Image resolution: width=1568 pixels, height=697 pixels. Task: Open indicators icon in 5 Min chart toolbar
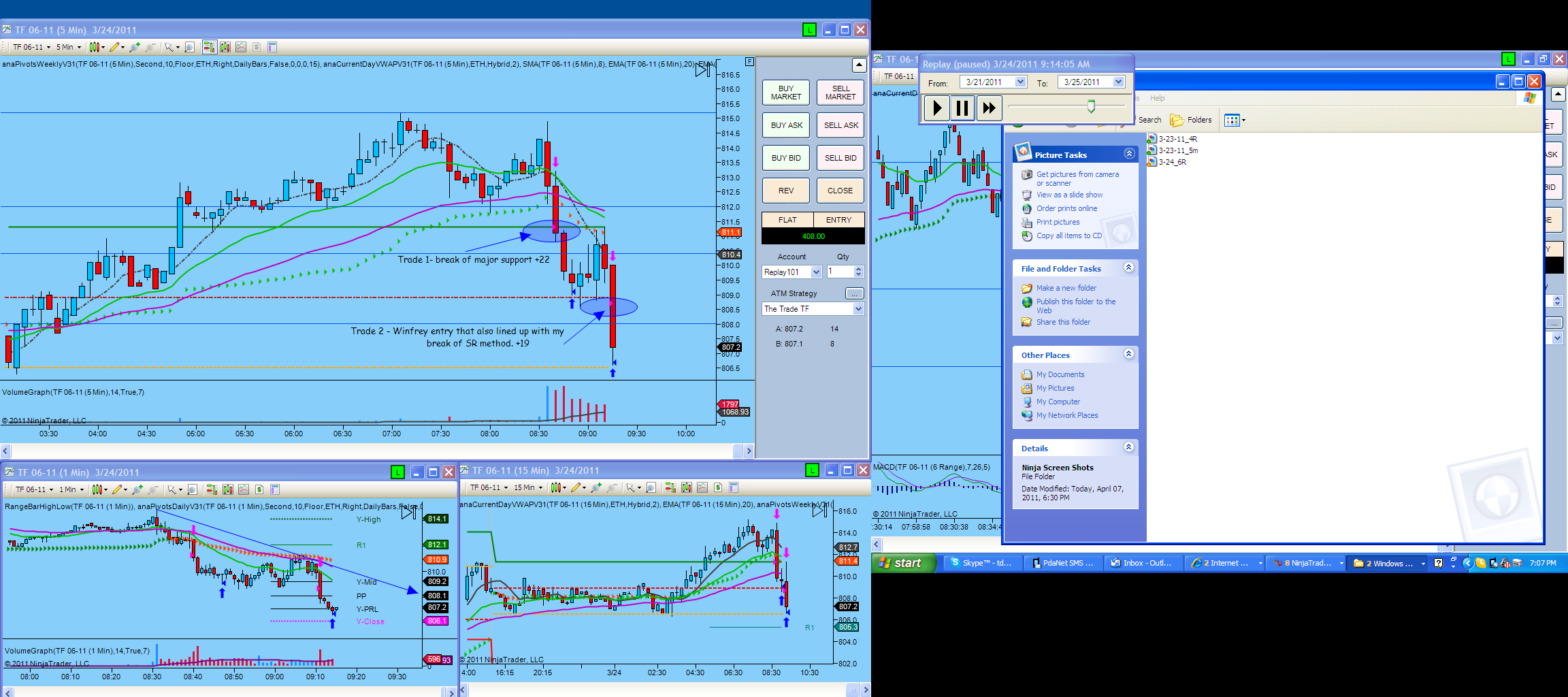tap(241, 47)
